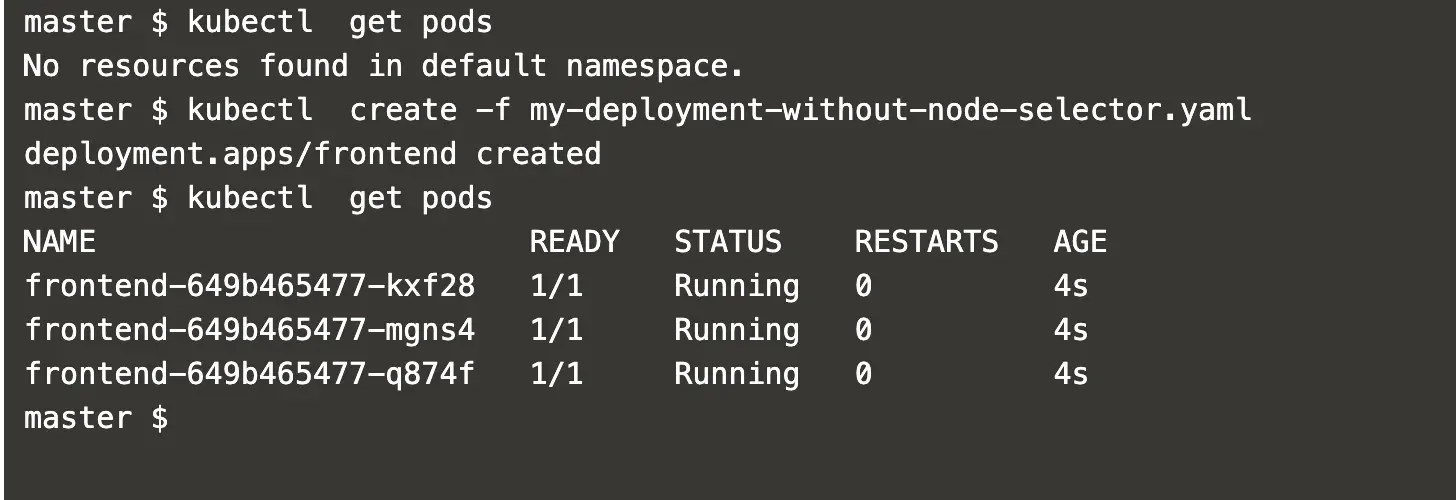
Task: Click the Running status of the mgns4 pod
Action: [x=737, y=331]
